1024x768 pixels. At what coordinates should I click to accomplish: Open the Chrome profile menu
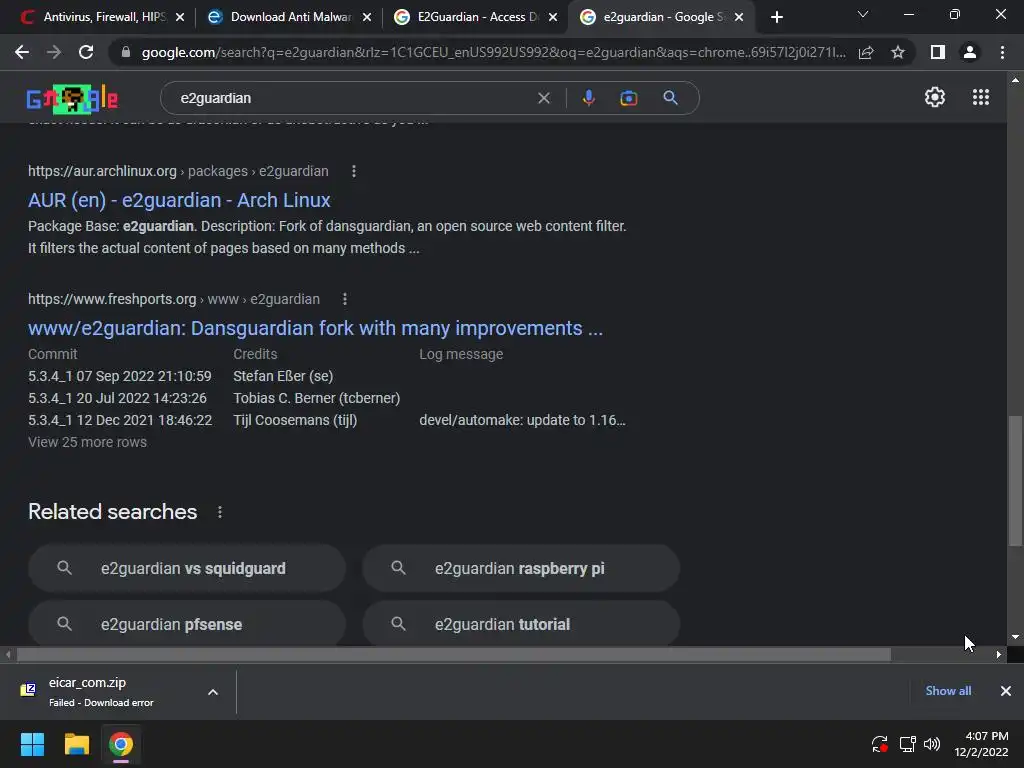click(970, 52)
